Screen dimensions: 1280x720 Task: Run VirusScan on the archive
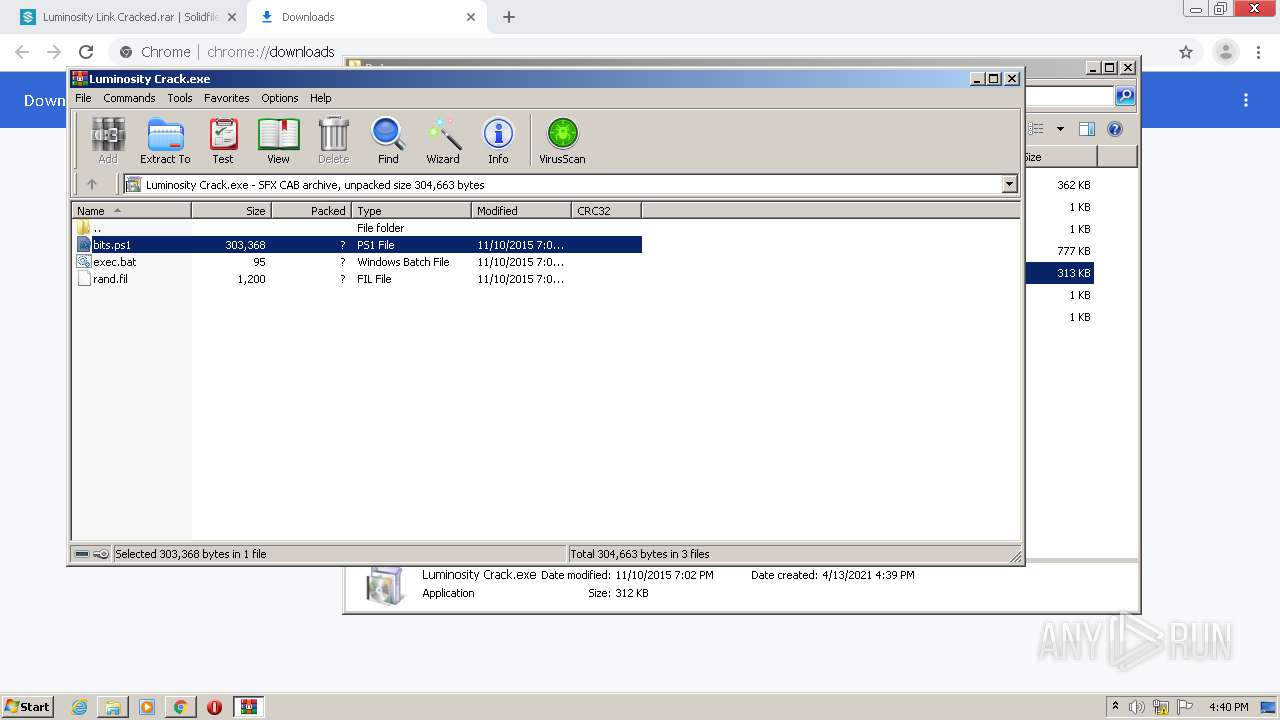562,140
